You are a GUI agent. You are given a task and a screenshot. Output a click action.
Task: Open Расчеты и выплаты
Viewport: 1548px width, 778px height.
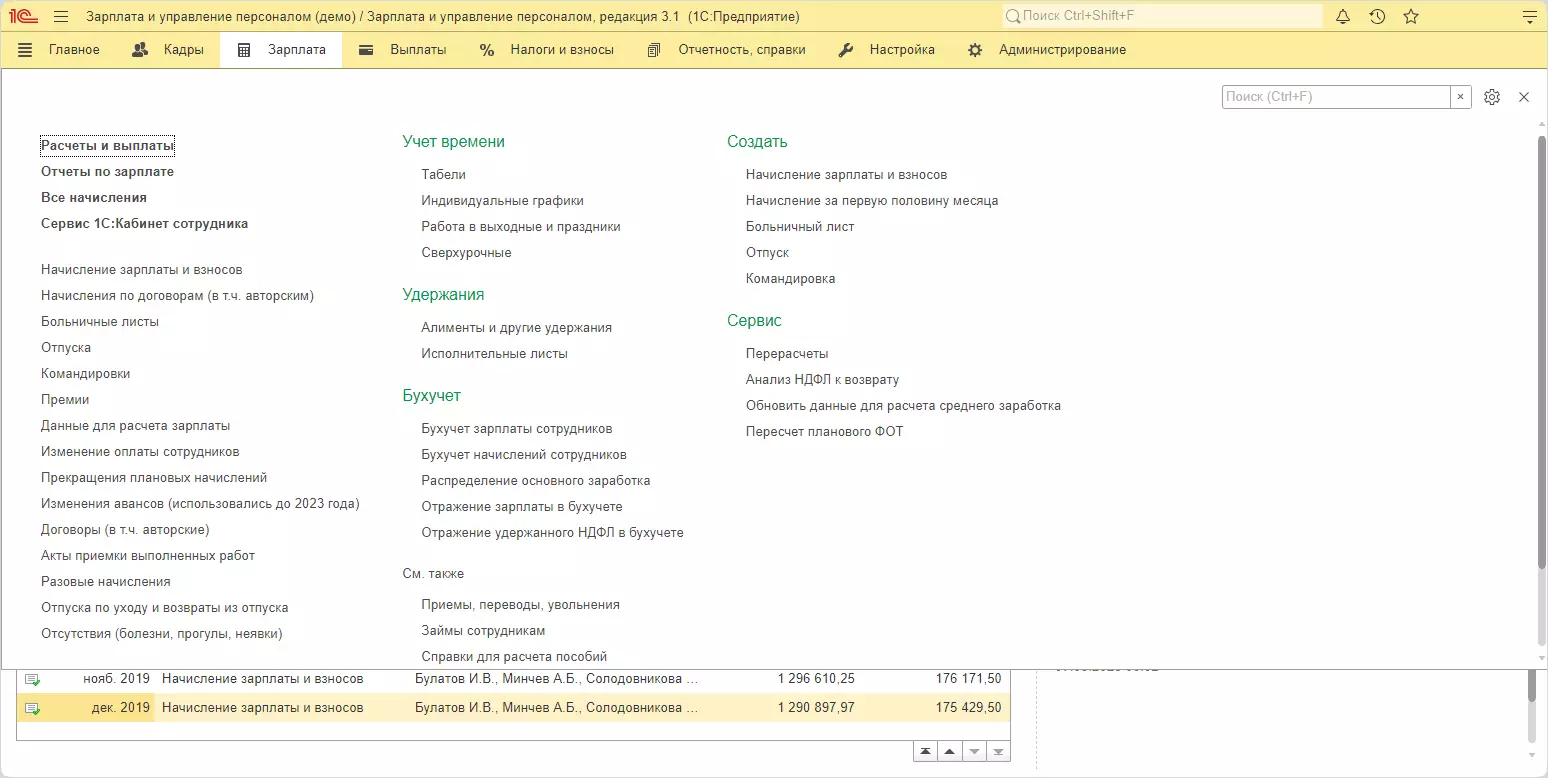[x=107, y=146]
